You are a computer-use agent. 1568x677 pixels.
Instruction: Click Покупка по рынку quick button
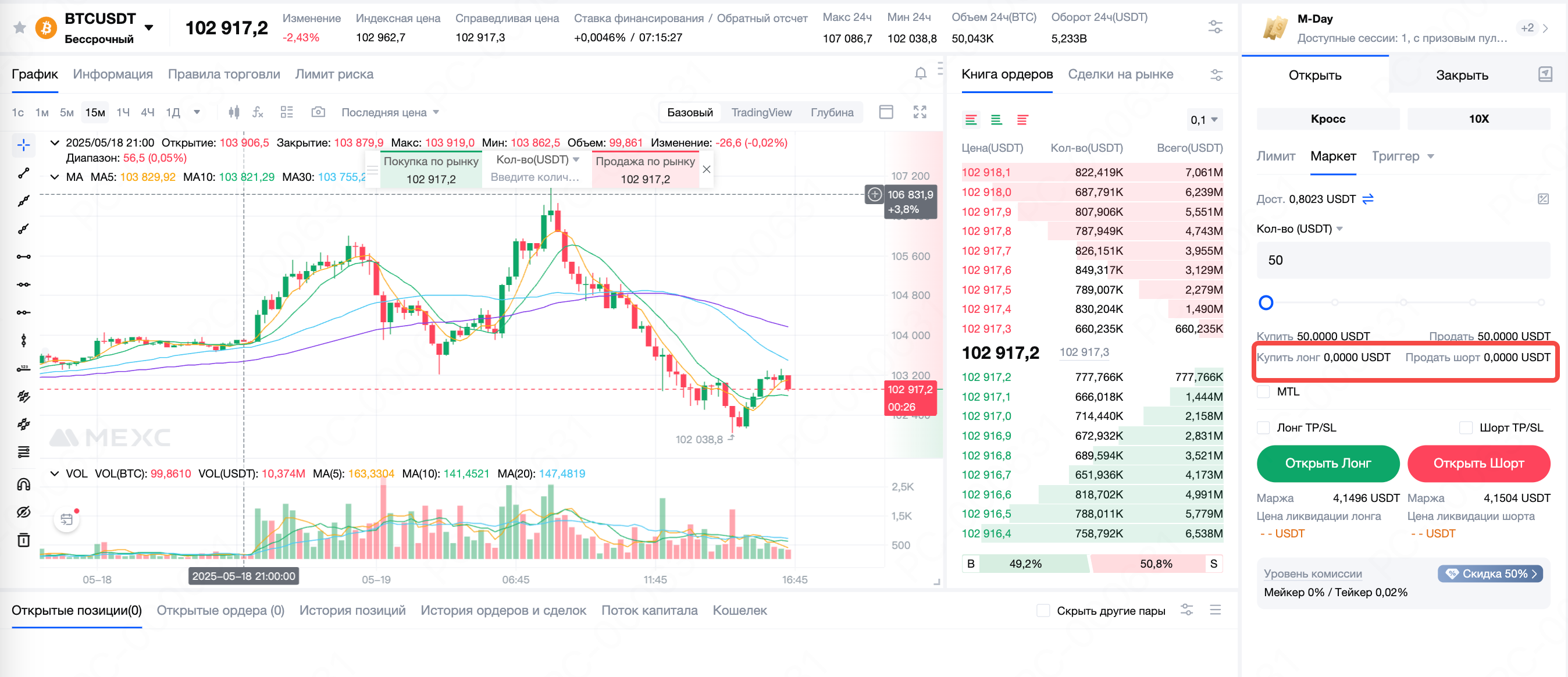431,169
